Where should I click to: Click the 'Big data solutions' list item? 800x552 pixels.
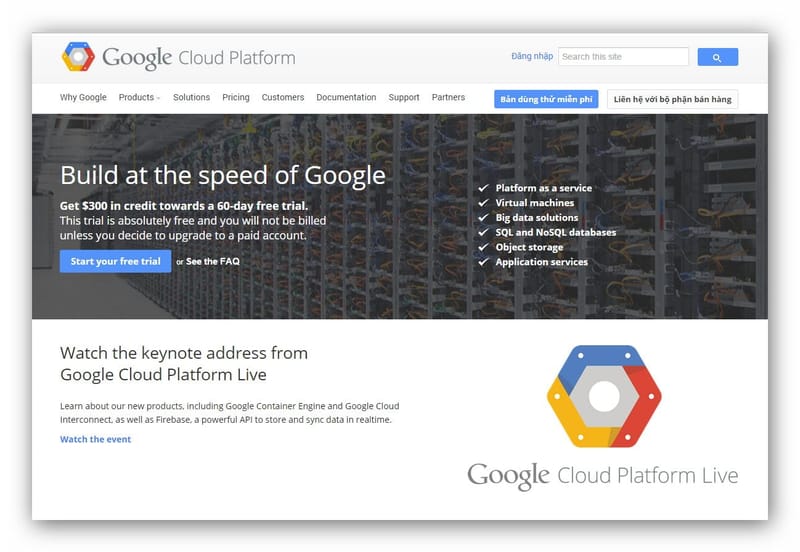537,217
